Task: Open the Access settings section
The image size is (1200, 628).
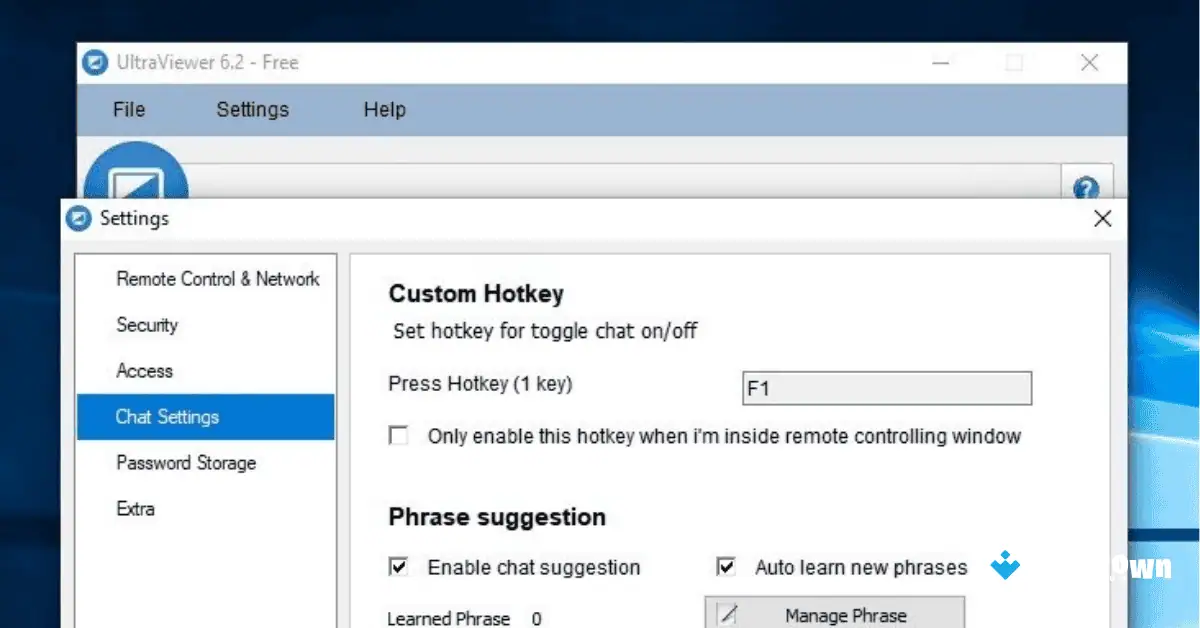Action: [x=145, y=371]
